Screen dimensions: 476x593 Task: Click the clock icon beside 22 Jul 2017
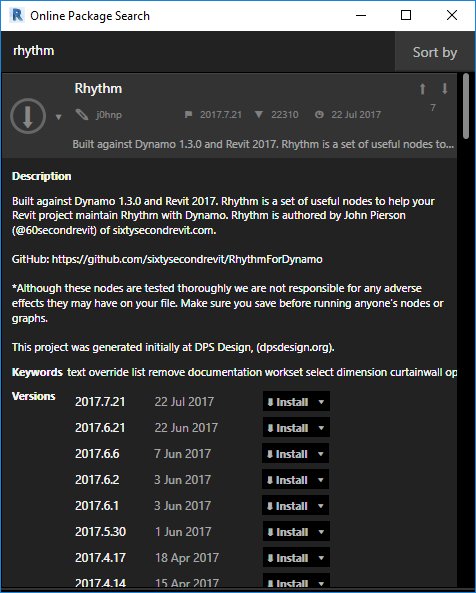coord(319,114)
